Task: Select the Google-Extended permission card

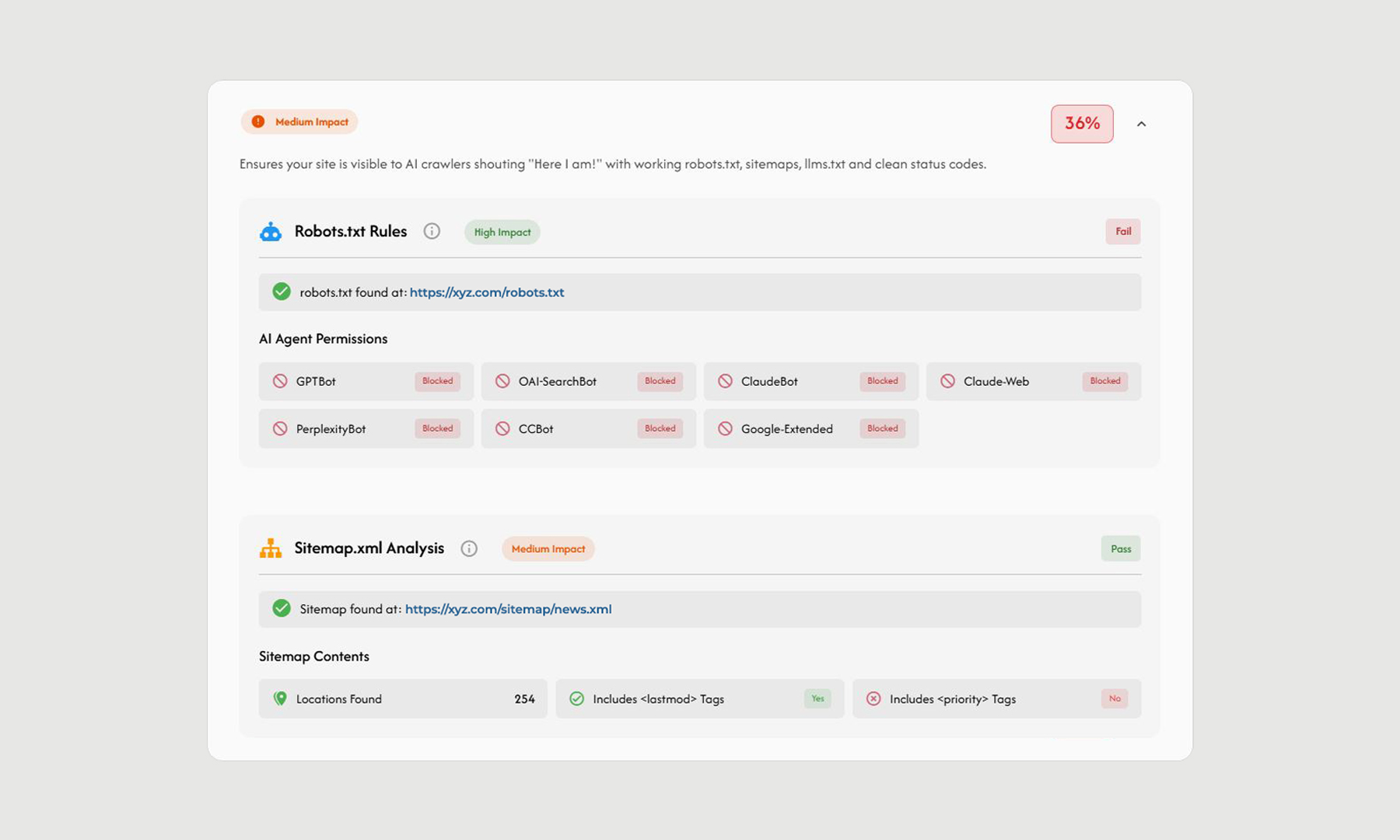Action: (810, 429)
